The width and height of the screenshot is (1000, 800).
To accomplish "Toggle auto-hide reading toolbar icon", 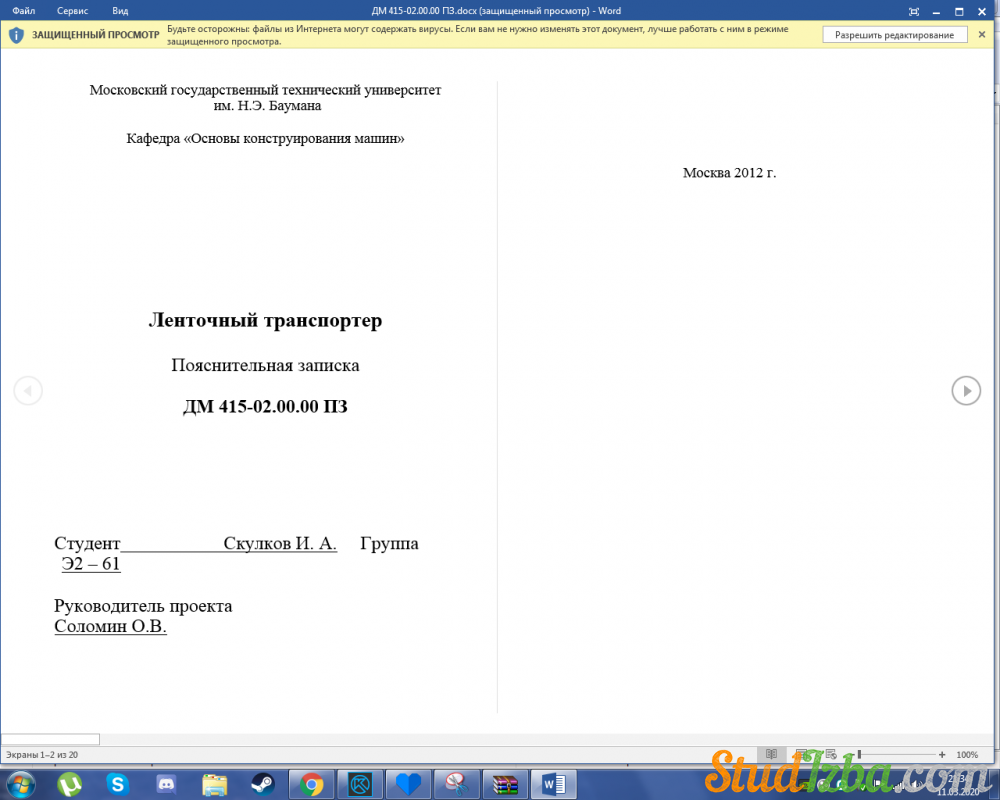I will (x=913, y=11).
